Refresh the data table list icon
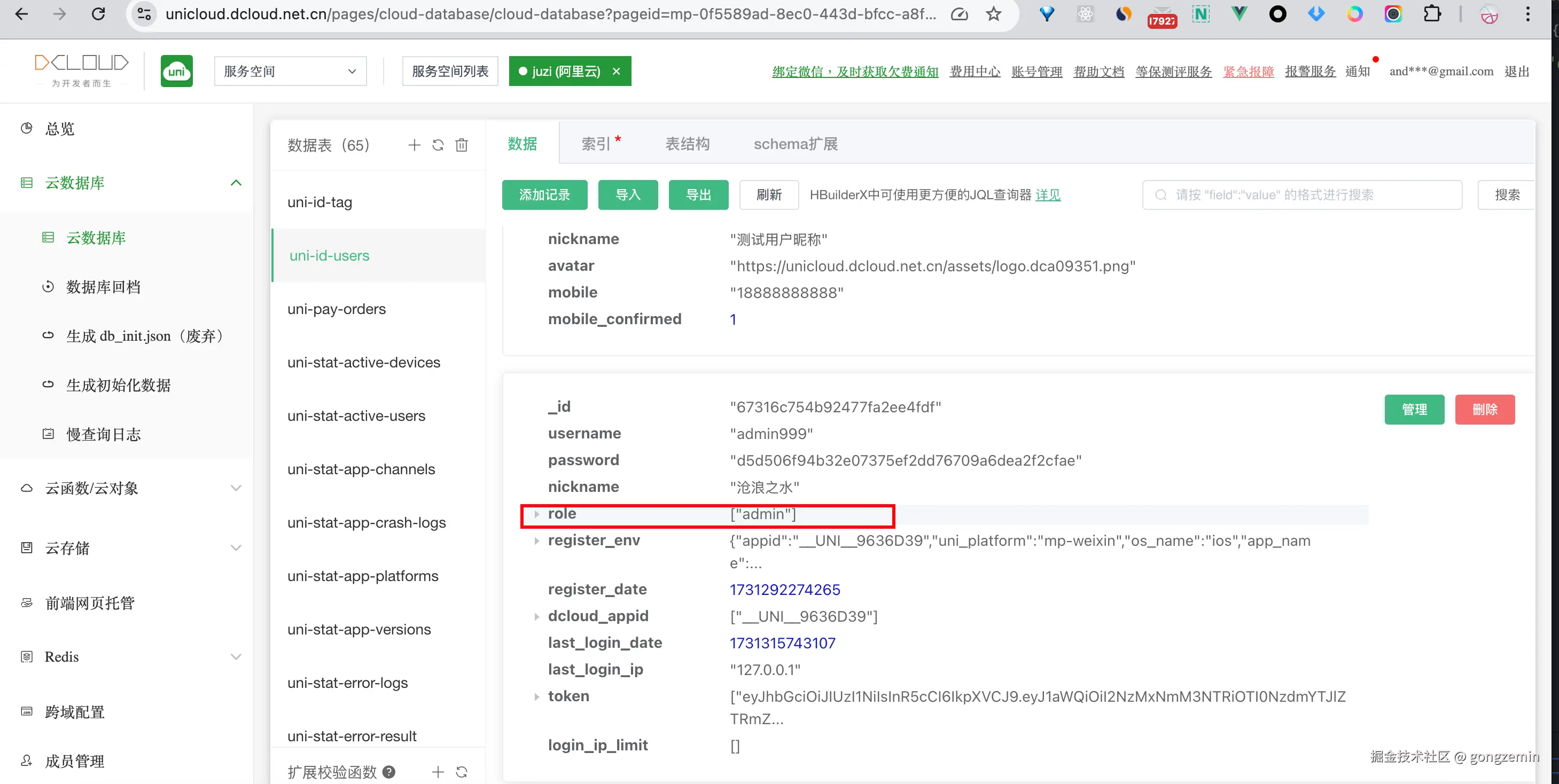1559x784 pixels. click(438, 145)
